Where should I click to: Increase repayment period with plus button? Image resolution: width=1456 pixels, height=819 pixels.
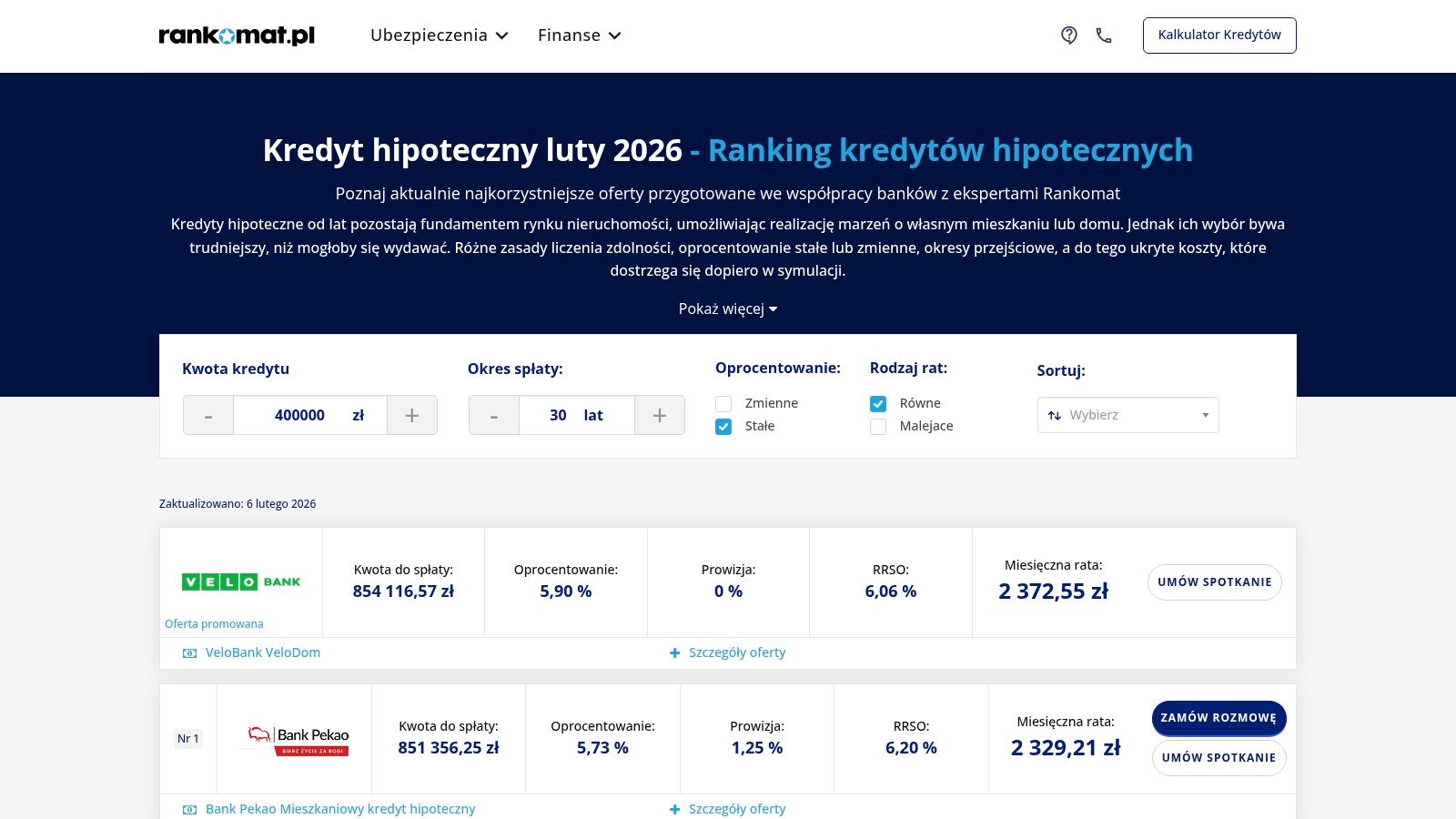click(x=660, y=415)
